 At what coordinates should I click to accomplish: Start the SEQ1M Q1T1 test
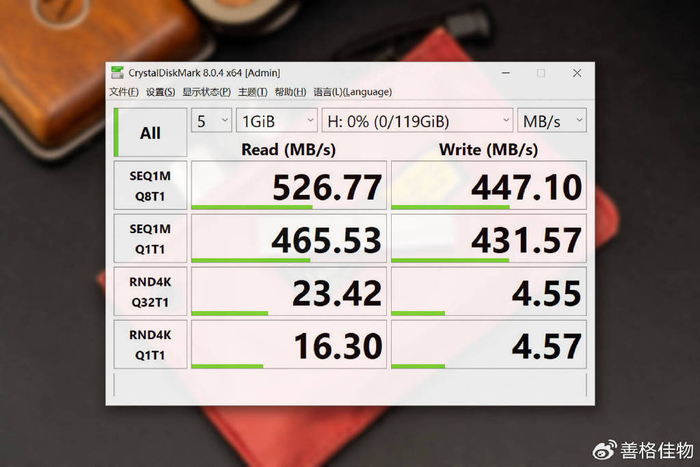(150, 238)
